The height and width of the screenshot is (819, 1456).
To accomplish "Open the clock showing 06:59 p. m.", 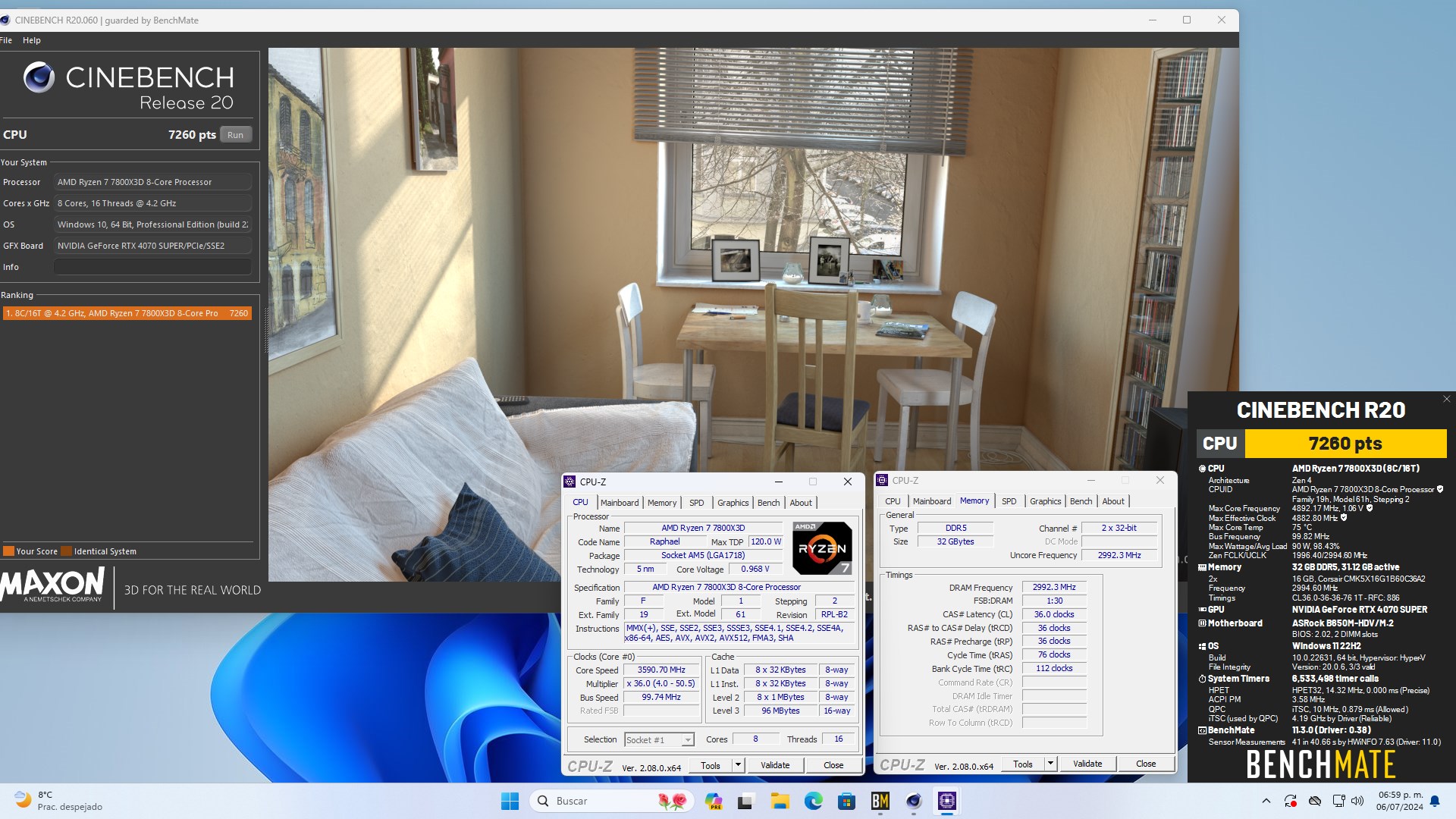I will click(x=1400, y=801).
